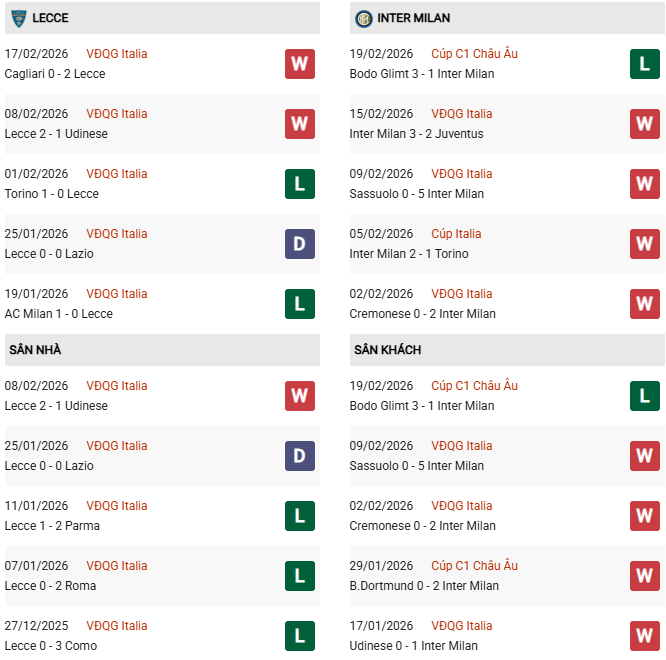Open Cúp C1 Châu Âu link dated 29/01/2026

[x=474, y=566]
